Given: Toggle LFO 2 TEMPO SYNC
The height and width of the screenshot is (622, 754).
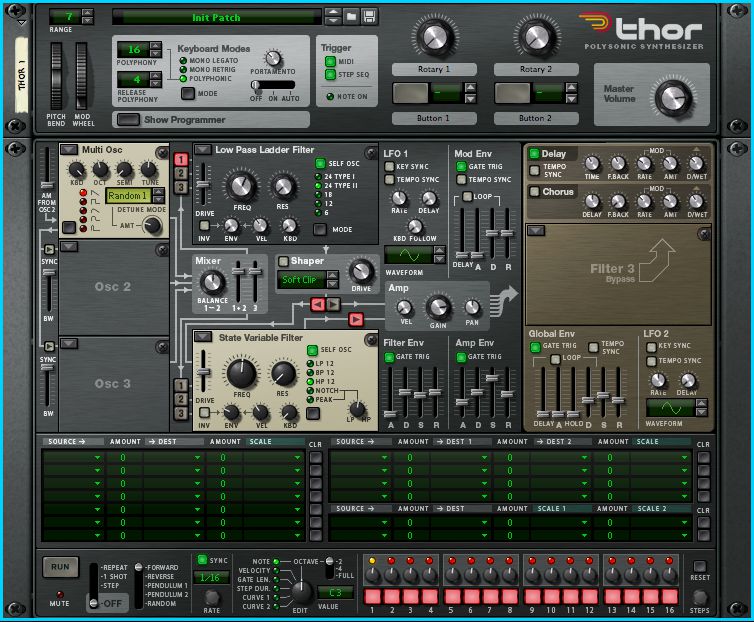Looking at the screenshot, I should pos(652,361).
